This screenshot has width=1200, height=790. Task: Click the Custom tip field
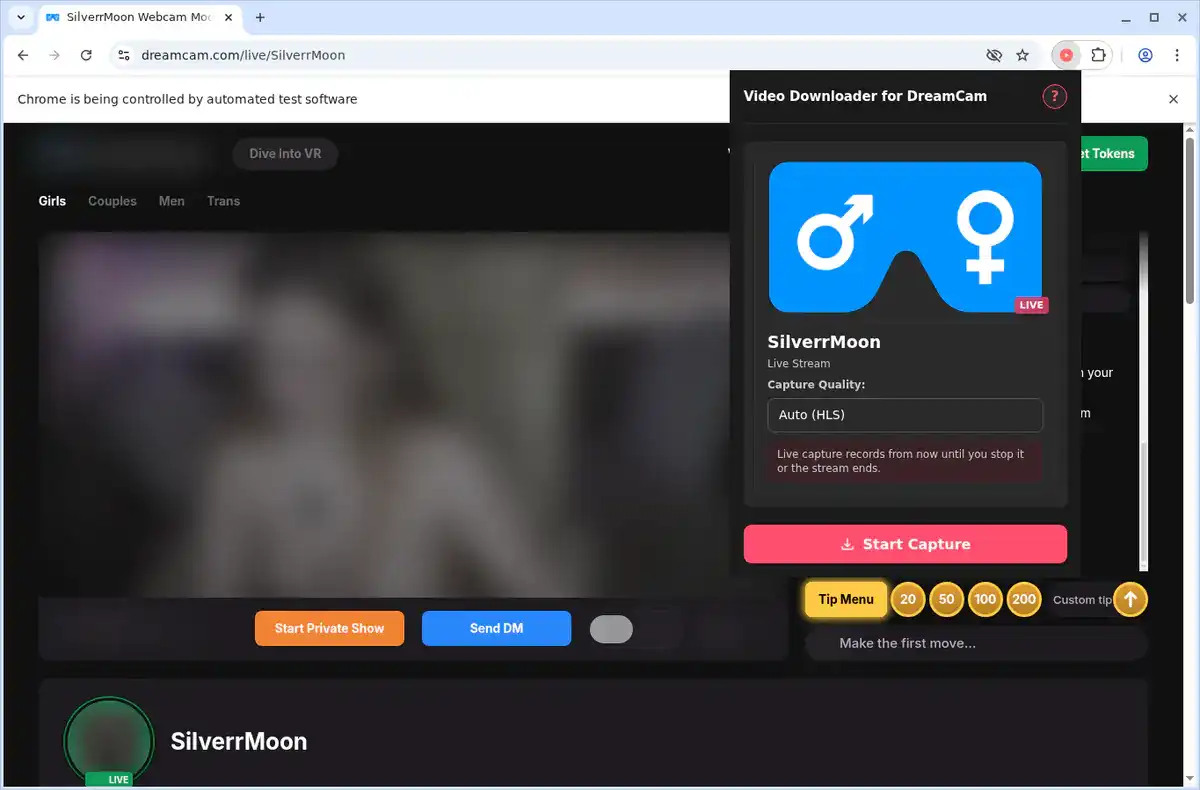point(1081,600)
